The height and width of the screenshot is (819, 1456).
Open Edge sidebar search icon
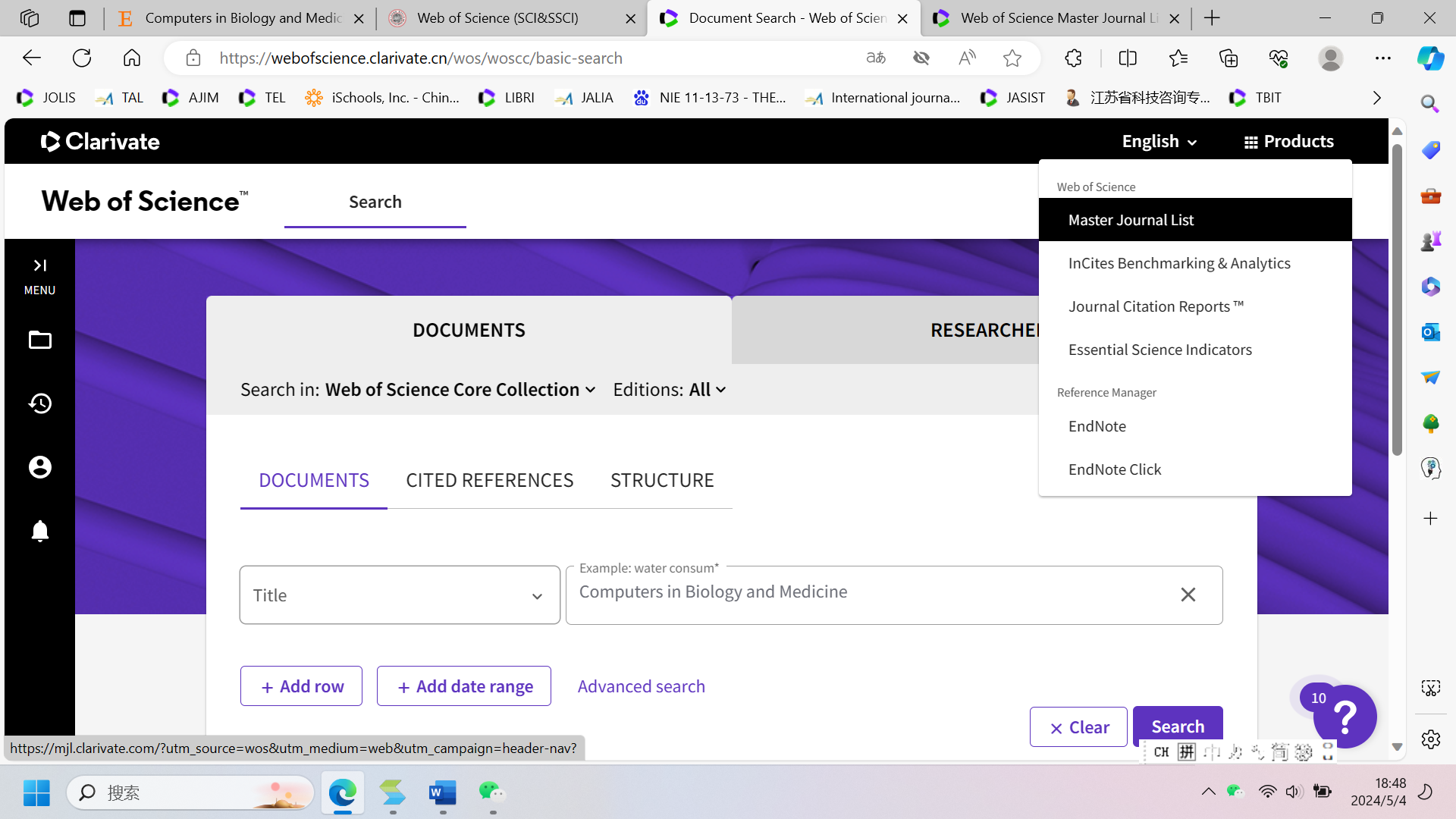(1430, 103)
